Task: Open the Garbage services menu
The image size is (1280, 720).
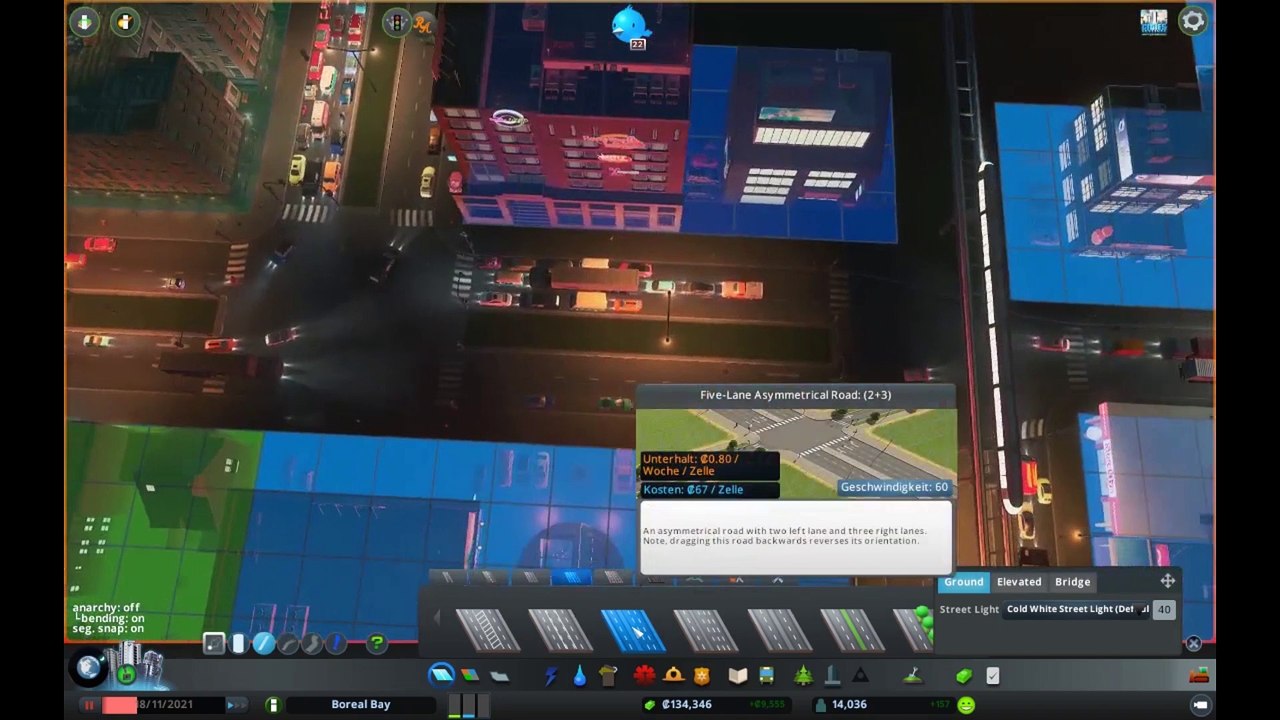Action: click(608, 676)
